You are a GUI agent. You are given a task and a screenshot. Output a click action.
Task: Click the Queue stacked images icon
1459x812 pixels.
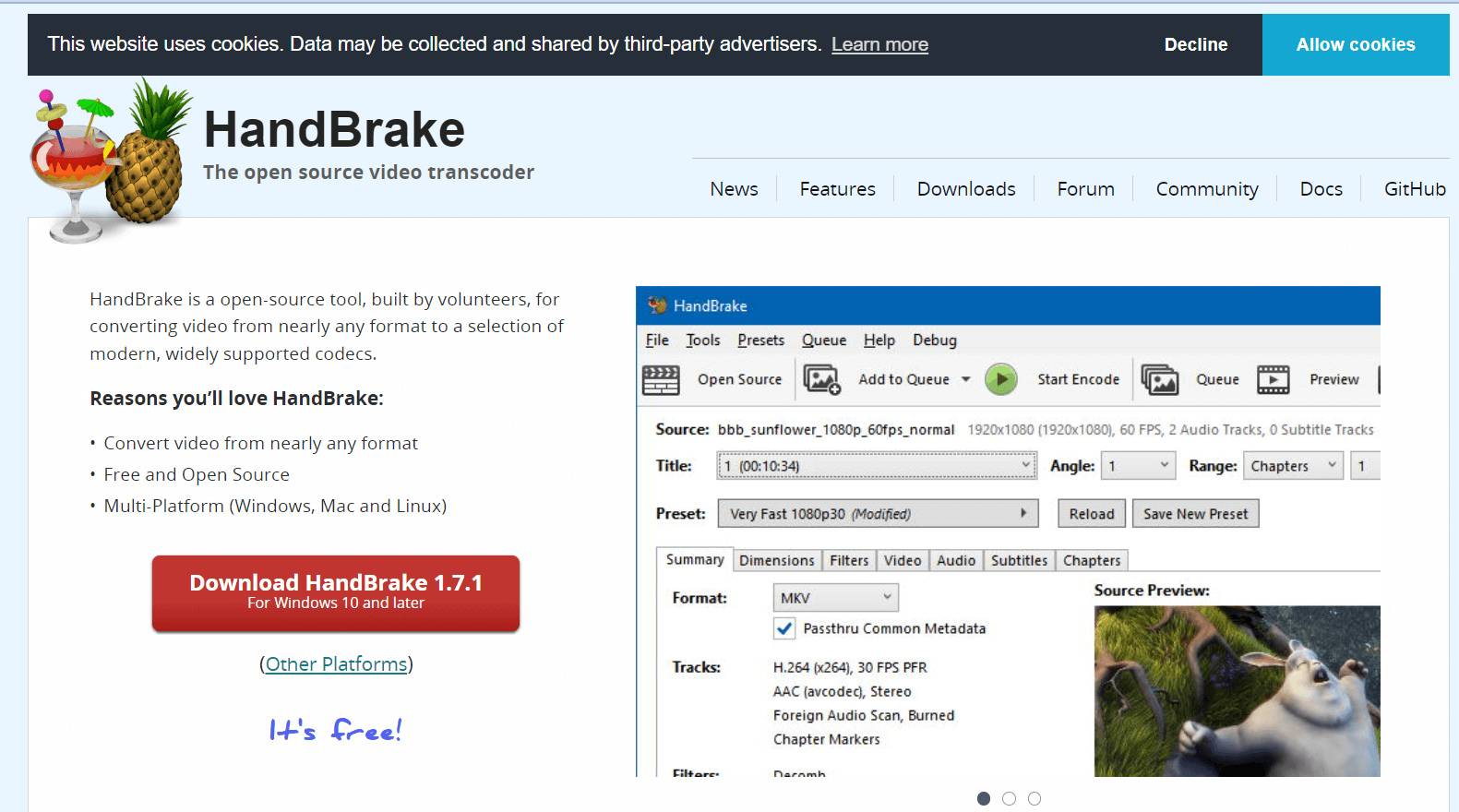click(x=1160, y=379)
